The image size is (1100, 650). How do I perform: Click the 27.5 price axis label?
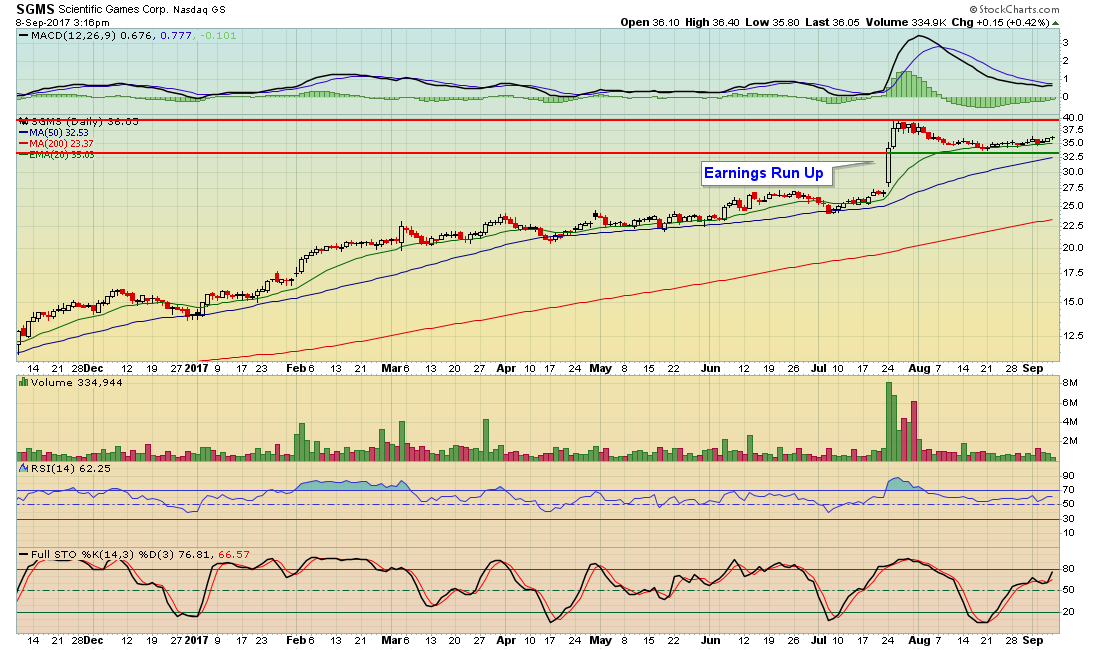pyautogui.click(x=1073, y=188)
